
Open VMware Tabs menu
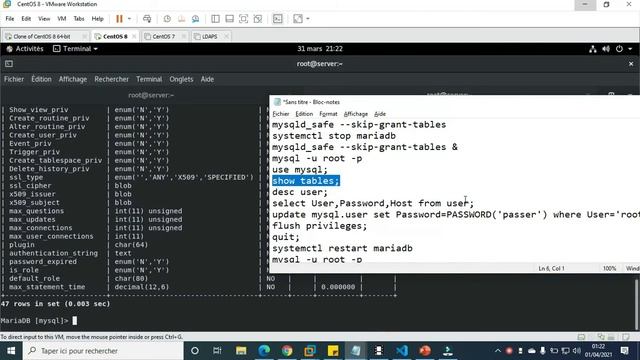79,19
